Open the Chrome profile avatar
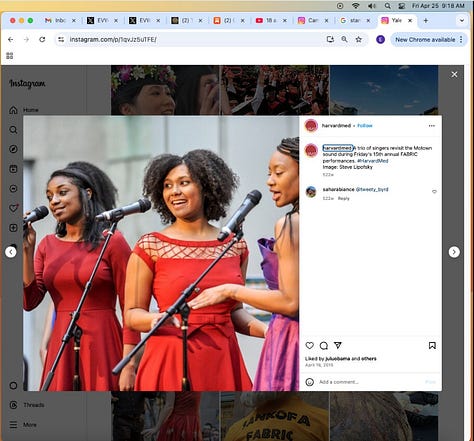The width and height of the screenshot is (474, 441). [380, 40]
